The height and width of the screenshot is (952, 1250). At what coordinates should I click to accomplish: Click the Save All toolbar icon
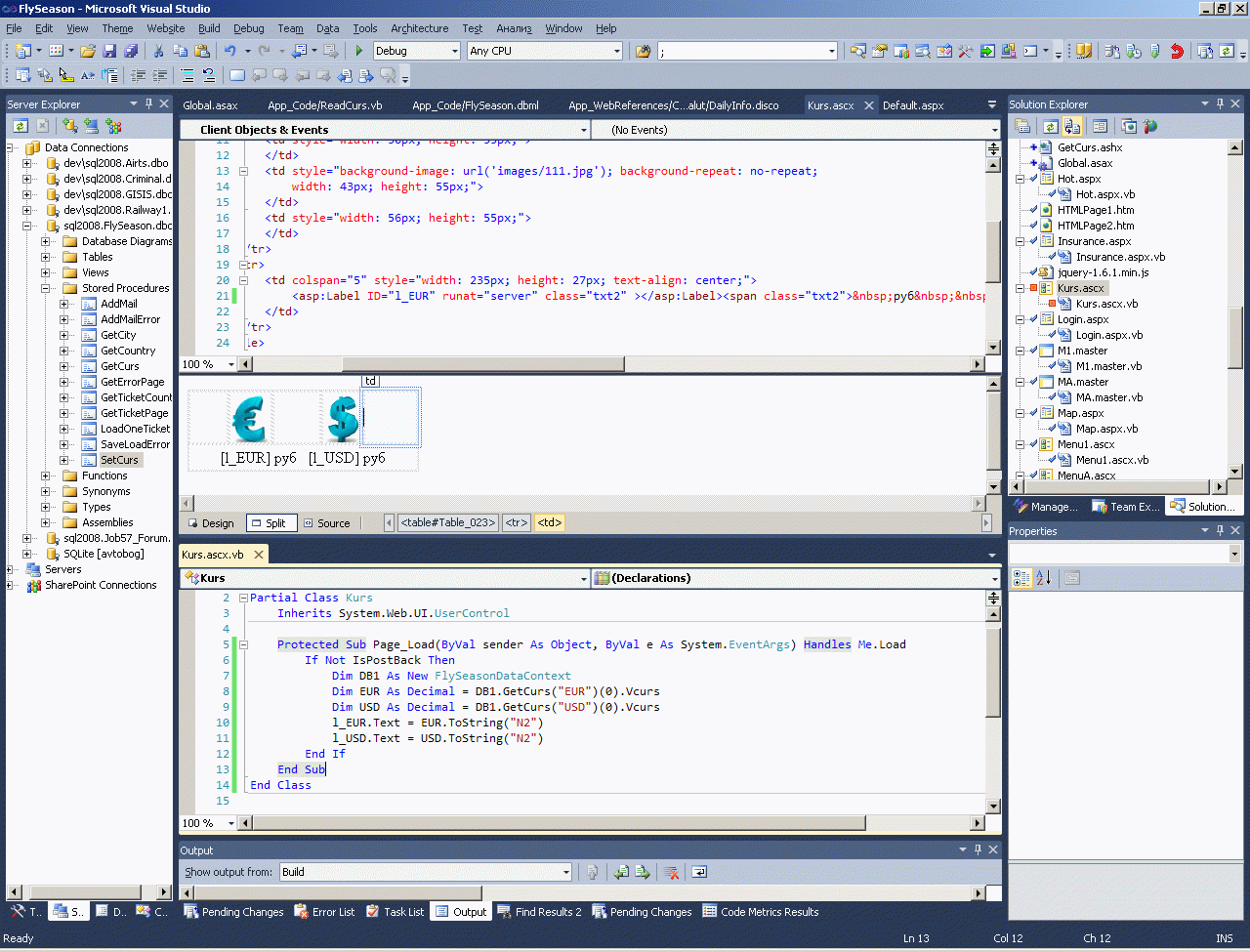[130, 51]
